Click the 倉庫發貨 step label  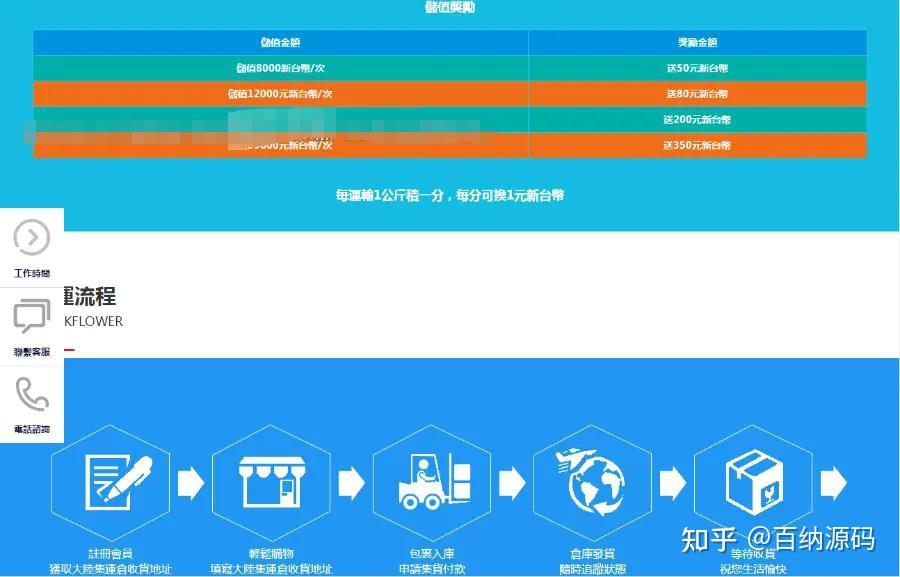[592, 553]
